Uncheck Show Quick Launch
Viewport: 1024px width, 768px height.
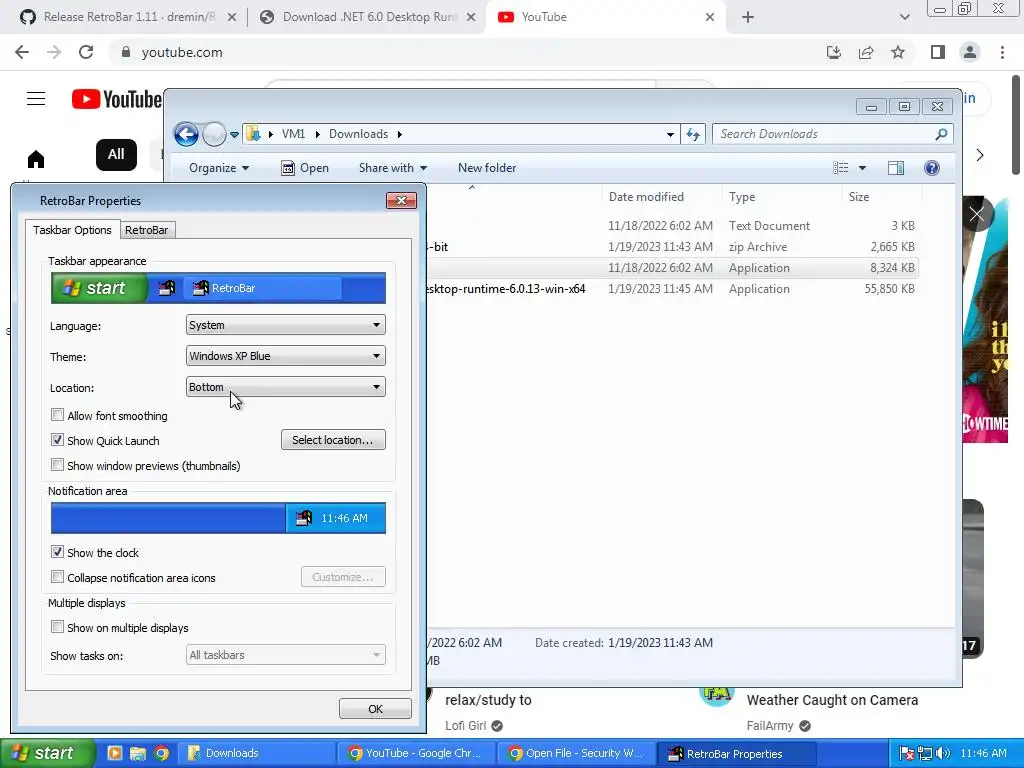click(57, 440)
